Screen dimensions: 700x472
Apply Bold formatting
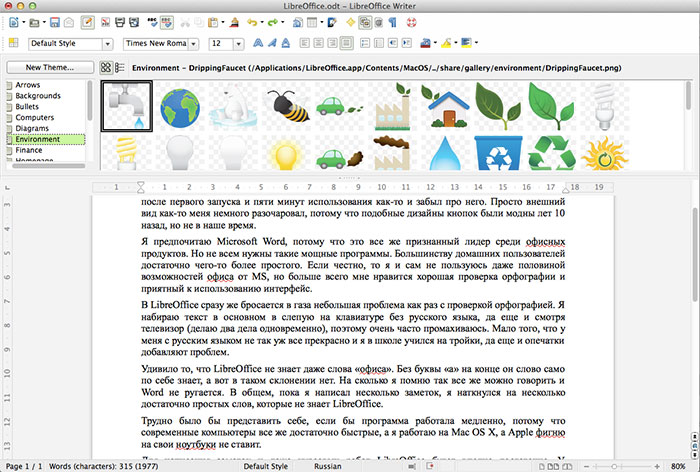coord(258,43)
